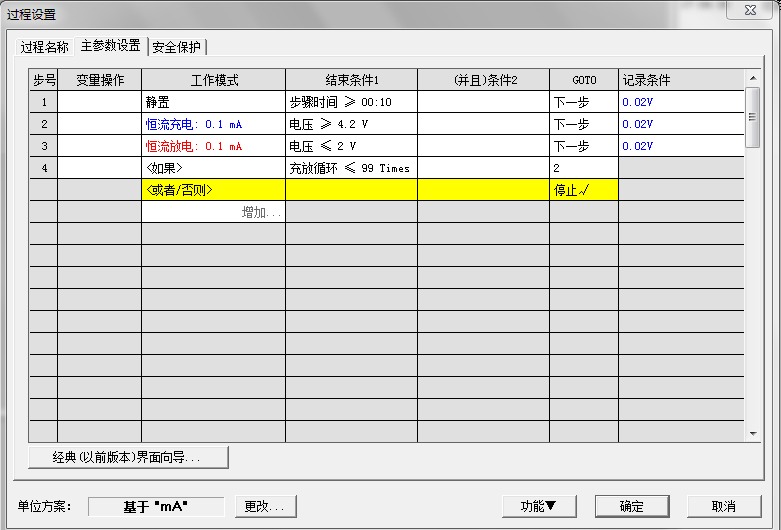Click the 电压 ≤ 2 V condition cell
This screenshot has width=781, height=530.
tap(352, 145)
